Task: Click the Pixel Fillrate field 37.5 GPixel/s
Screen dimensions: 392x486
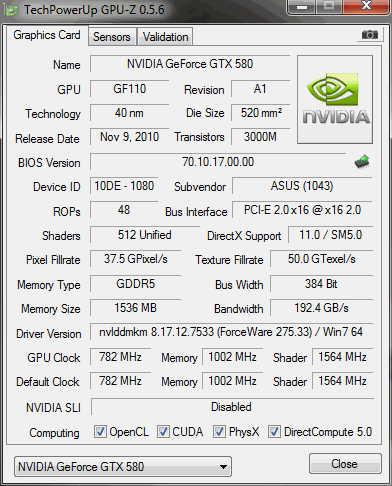Action: click(136, 259)
